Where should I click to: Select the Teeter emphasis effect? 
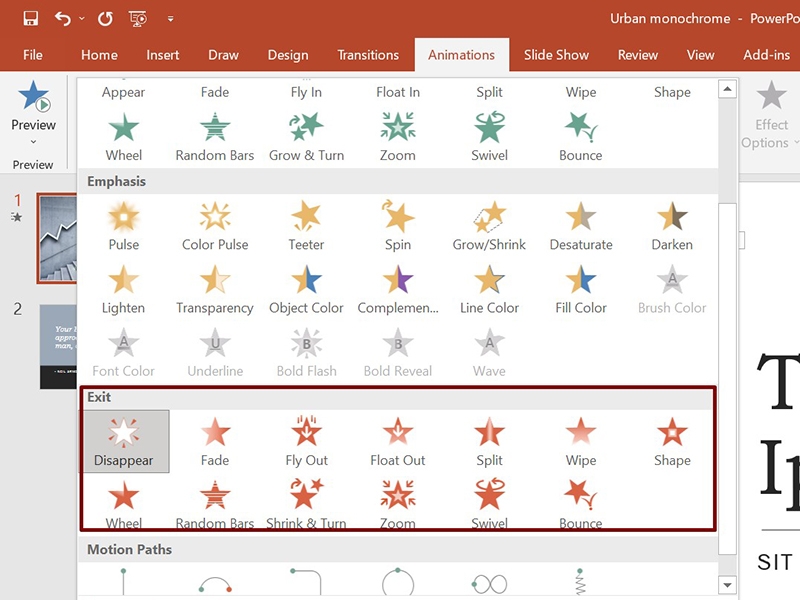(306, 226)
